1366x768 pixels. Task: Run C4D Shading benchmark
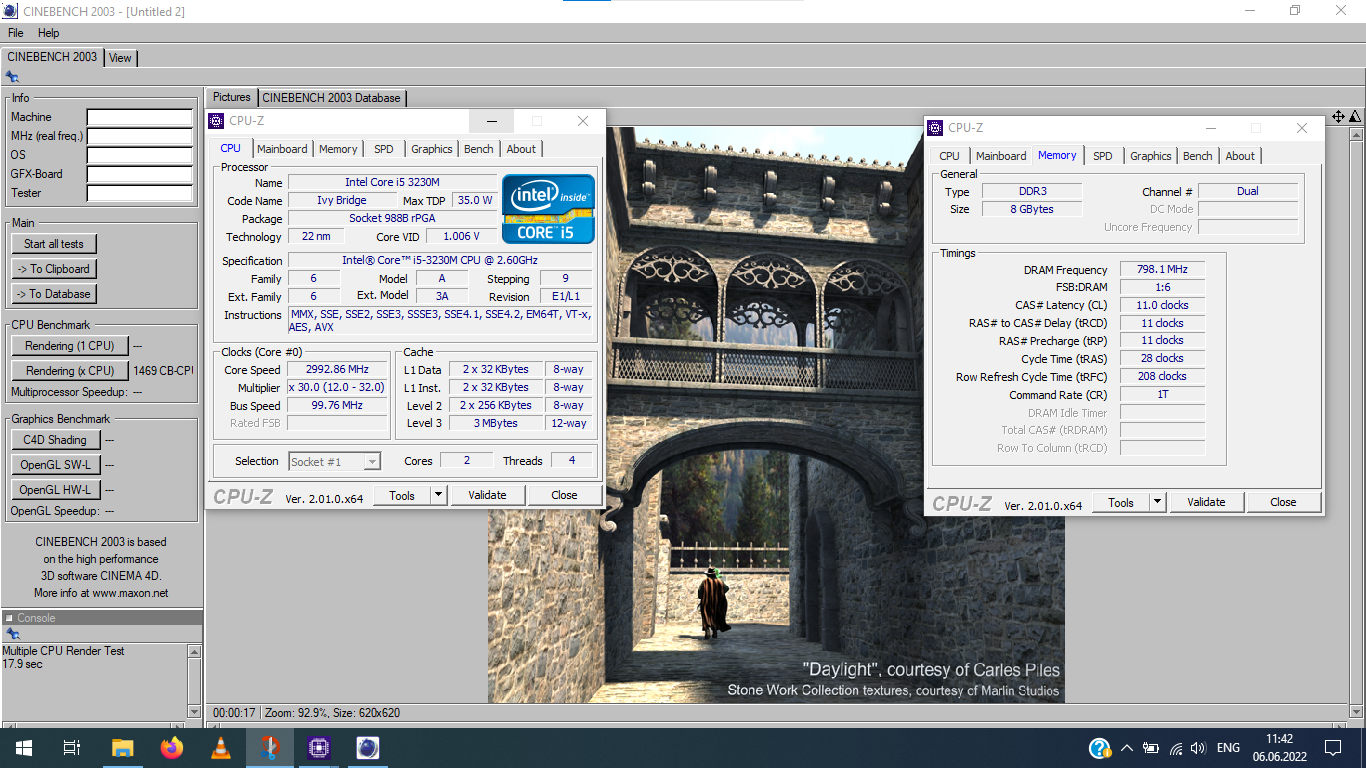(55, 440)
